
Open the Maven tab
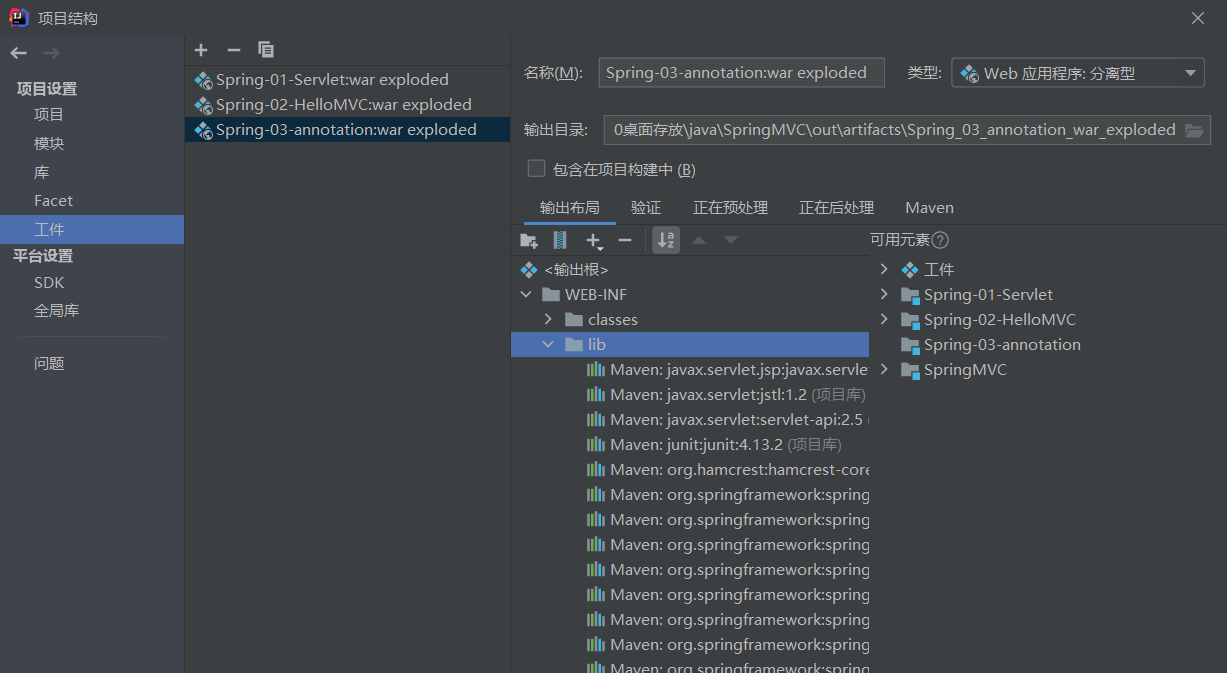tap(929, 208)
